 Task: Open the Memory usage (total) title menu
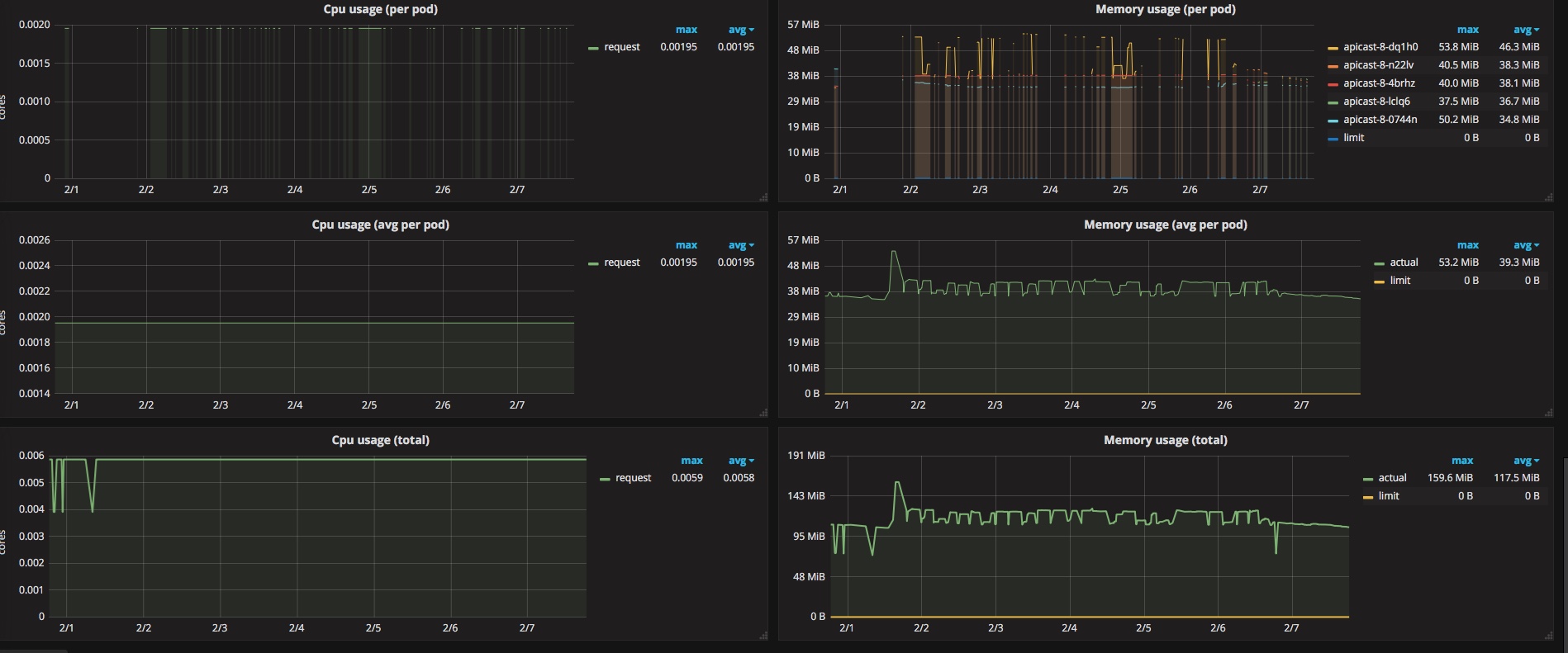tap(1165, 440)
